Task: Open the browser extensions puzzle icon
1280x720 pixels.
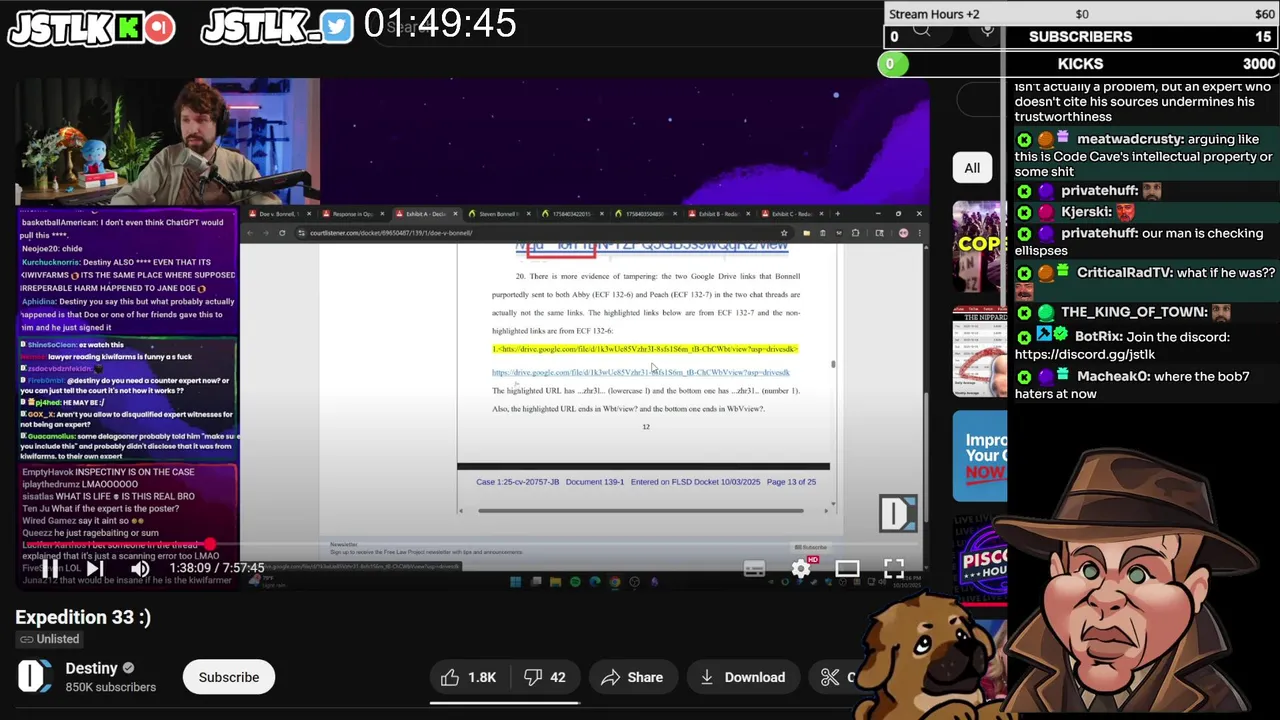Action: 855,233
